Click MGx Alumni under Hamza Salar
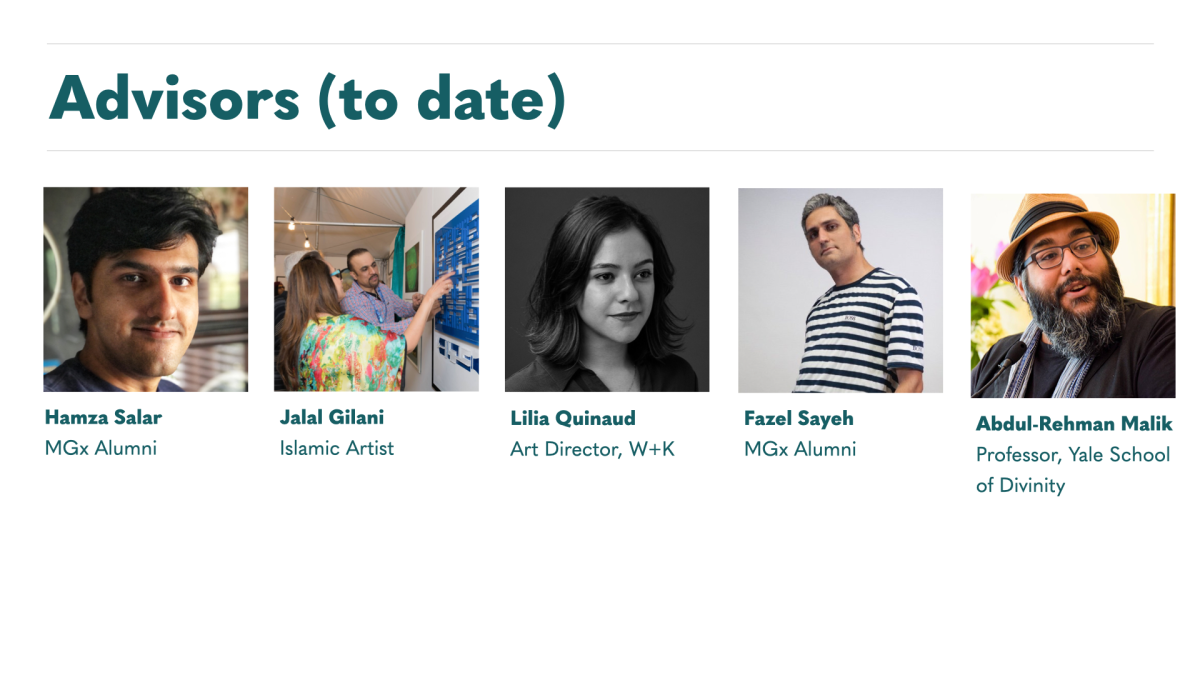This screenshot has width=1200, height=675. 101,448
